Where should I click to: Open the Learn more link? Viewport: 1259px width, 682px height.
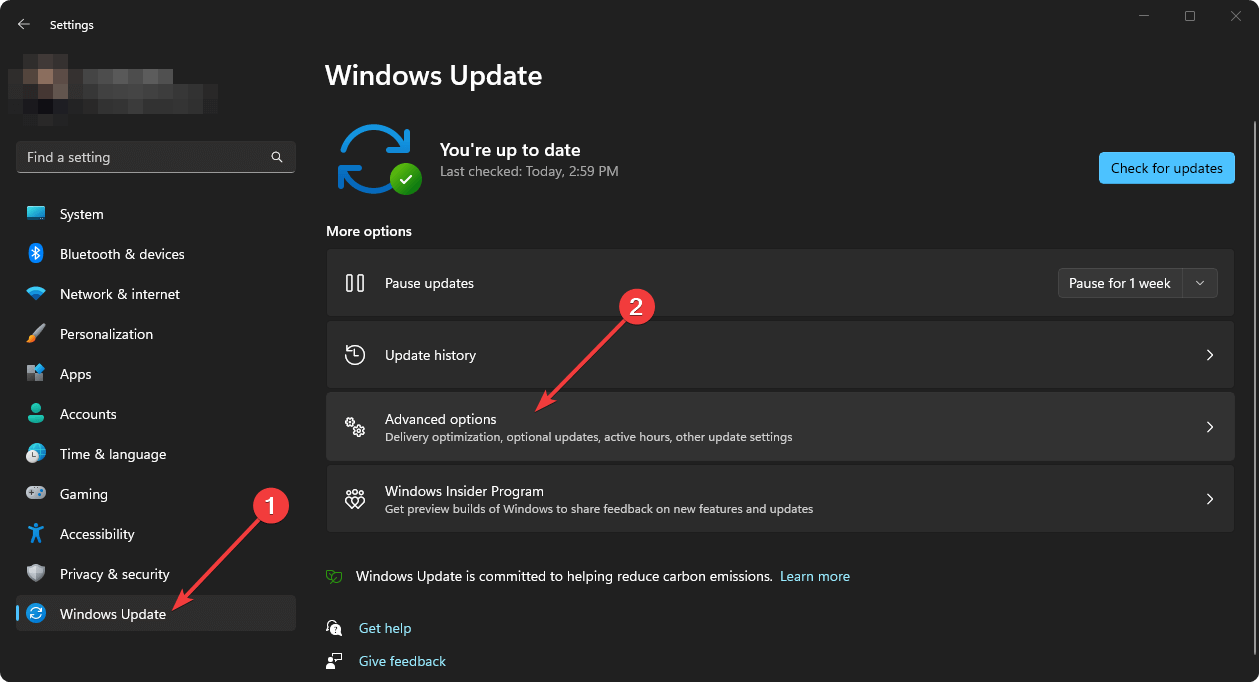coord(815,577)
